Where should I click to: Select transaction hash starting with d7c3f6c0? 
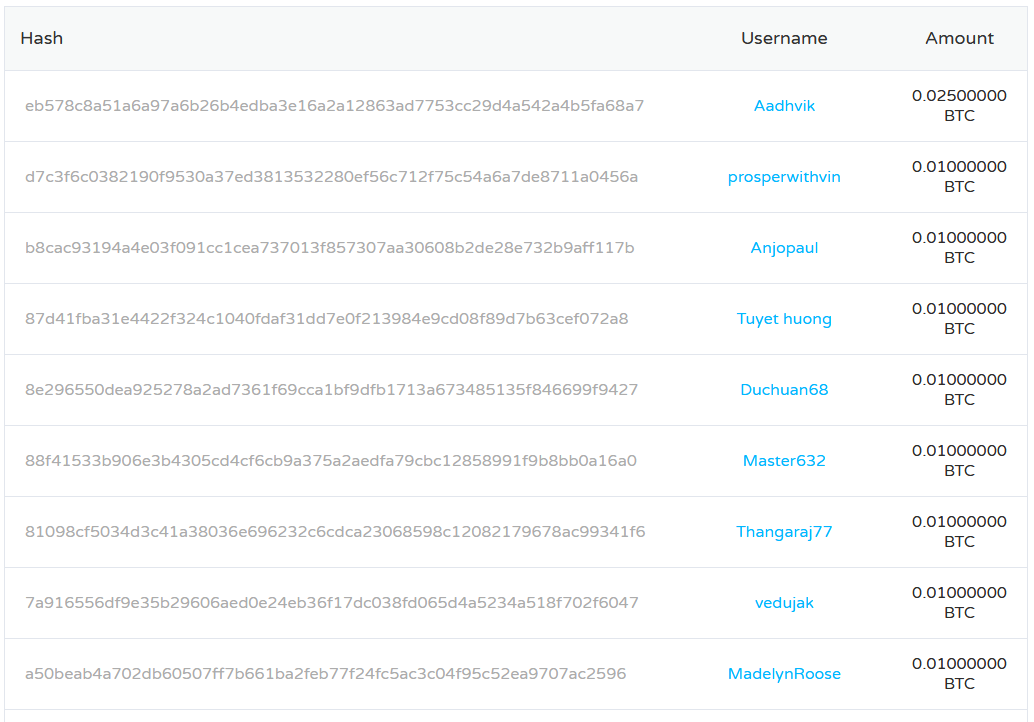(x=331, y=177)
